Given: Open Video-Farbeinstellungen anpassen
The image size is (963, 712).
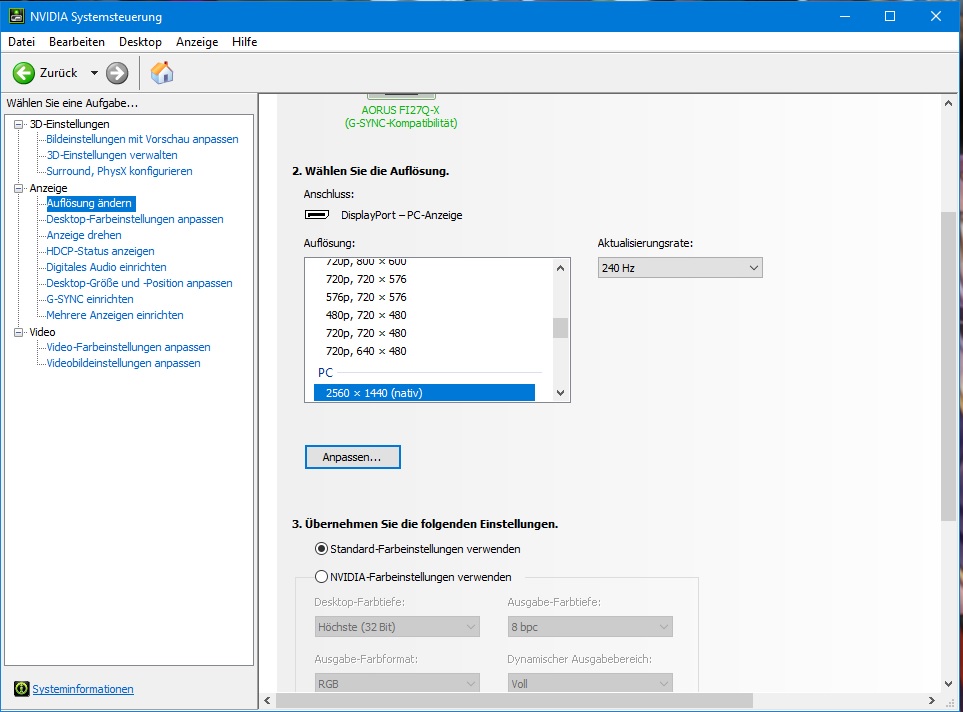Looking at the screenshot, I should [128, 346].
